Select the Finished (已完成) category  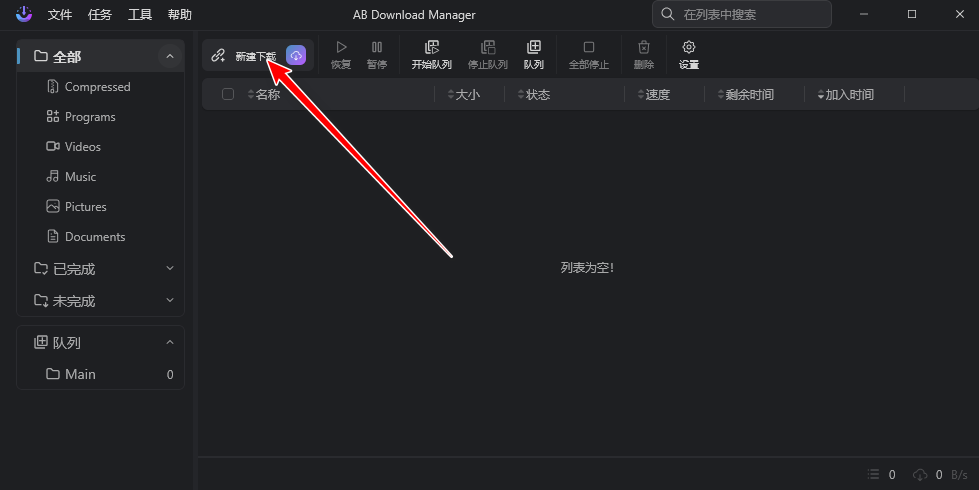click(101, 268)
